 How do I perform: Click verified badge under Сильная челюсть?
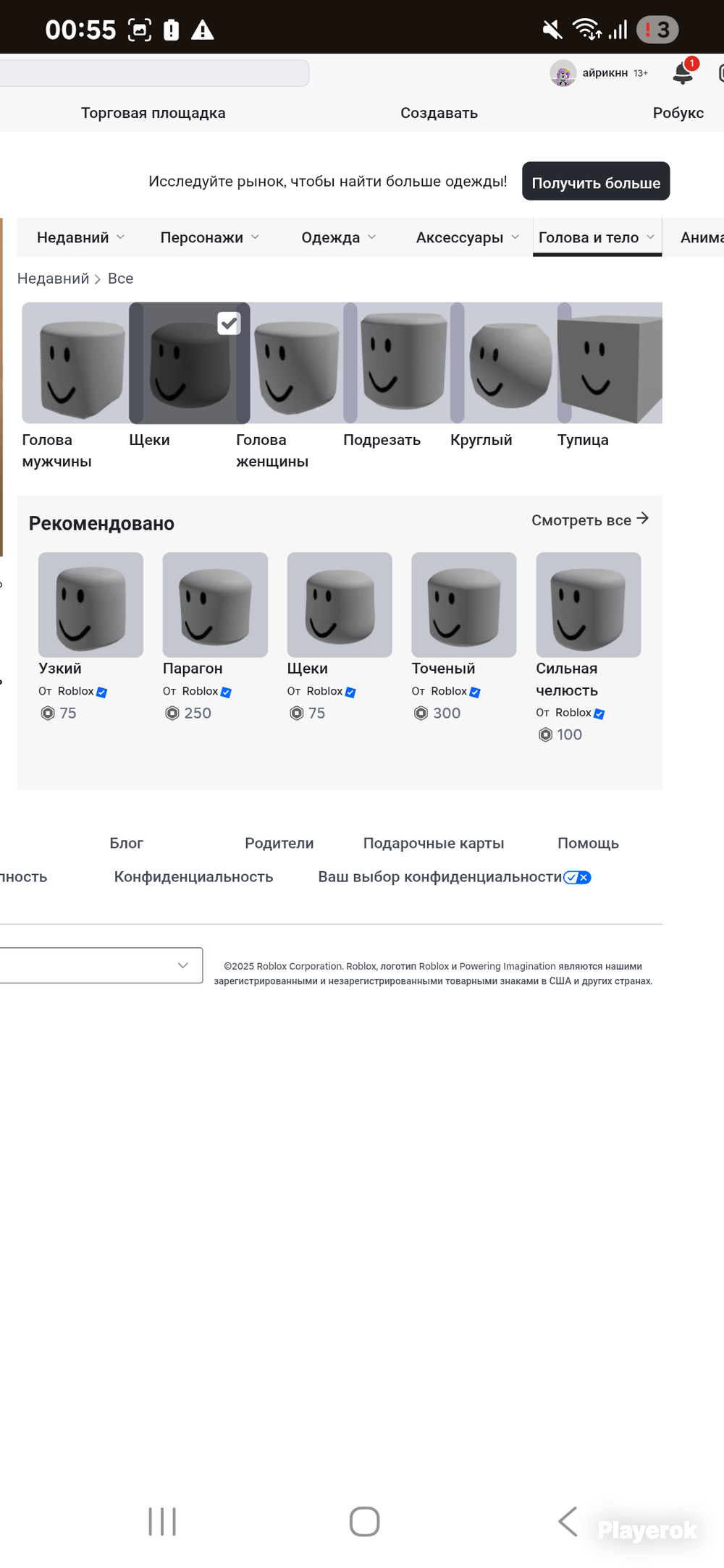point(599,713)
